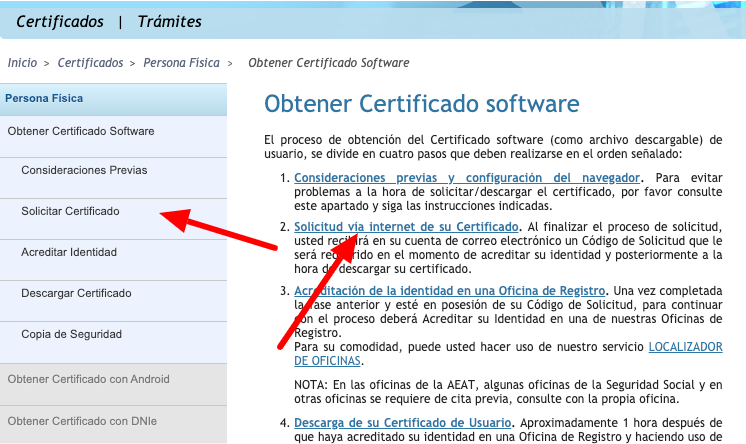Follow Descarga de su Certificado de Usuario link
The height and width of the screenshot is (444, 746).
coord(402,423)
